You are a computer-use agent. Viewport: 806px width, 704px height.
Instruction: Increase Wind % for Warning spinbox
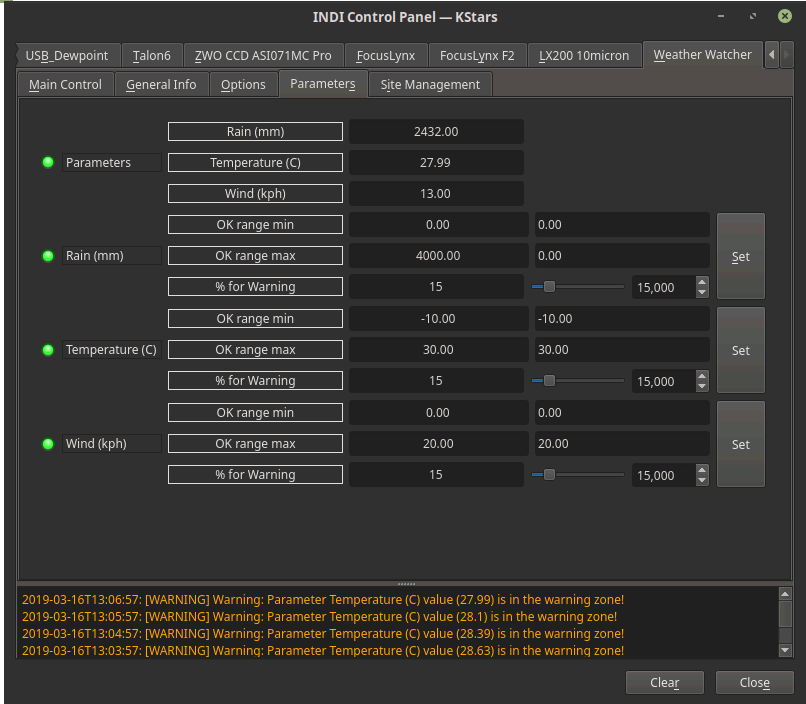click(702, 470)
